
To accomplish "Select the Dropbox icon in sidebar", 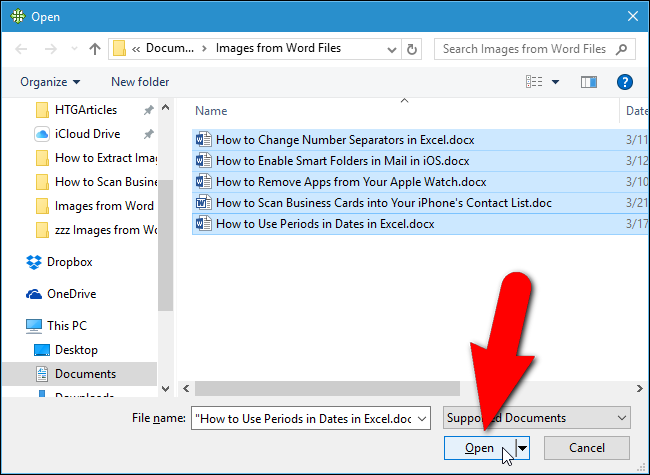I will point(34,262).
